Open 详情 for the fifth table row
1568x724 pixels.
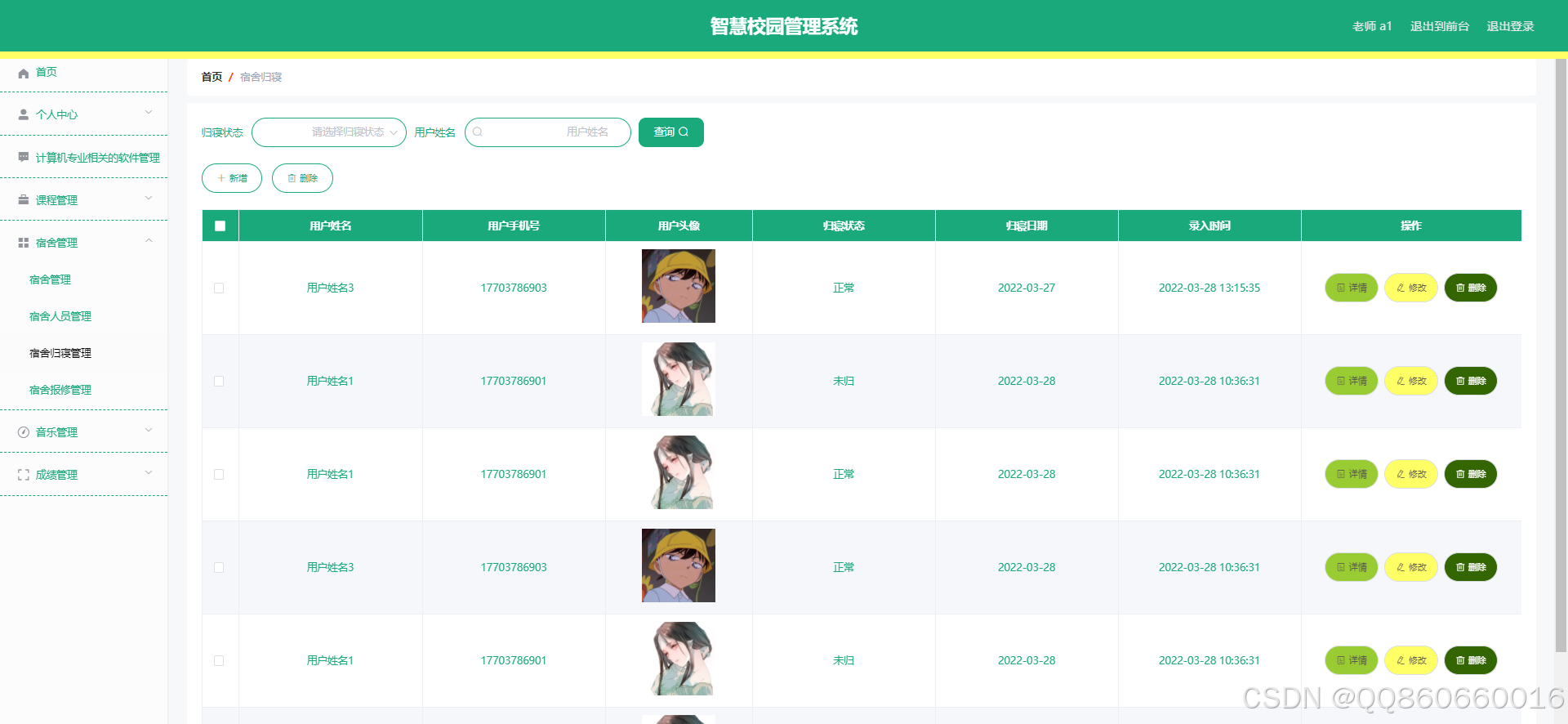tap(1352, 660)
